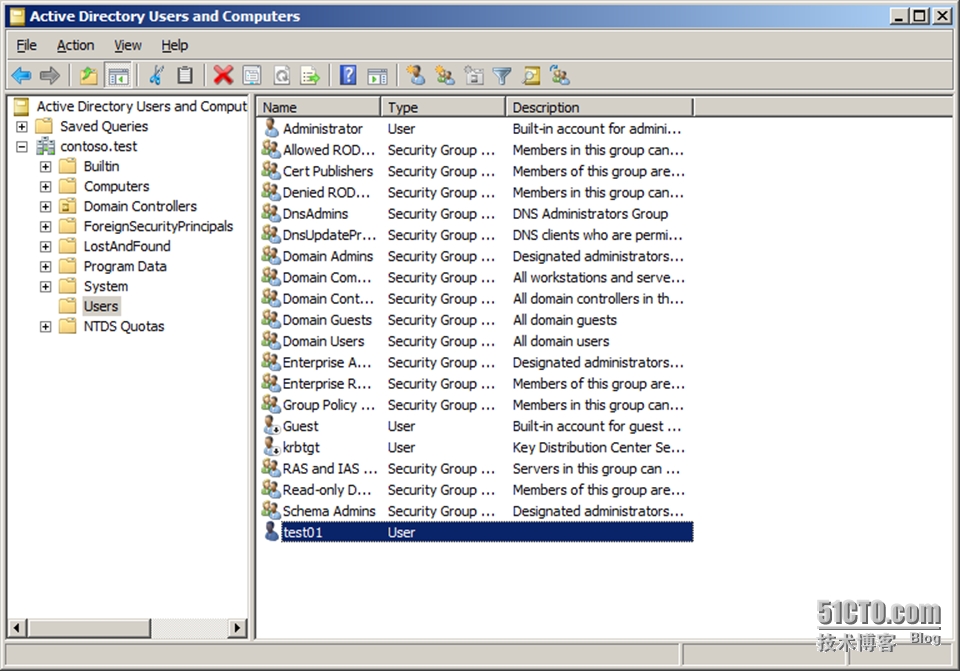Click the Administrator user icon

point(271,128)
